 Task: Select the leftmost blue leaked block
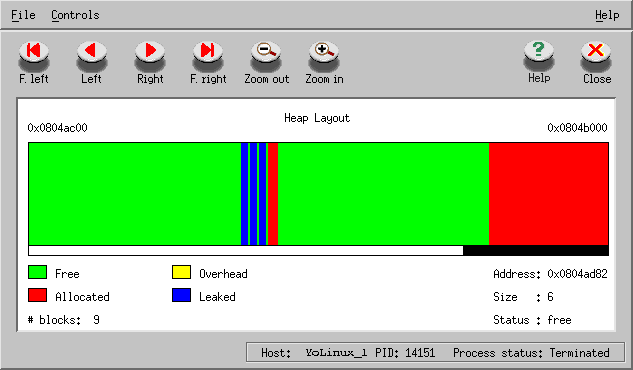(x=244, y=194)
